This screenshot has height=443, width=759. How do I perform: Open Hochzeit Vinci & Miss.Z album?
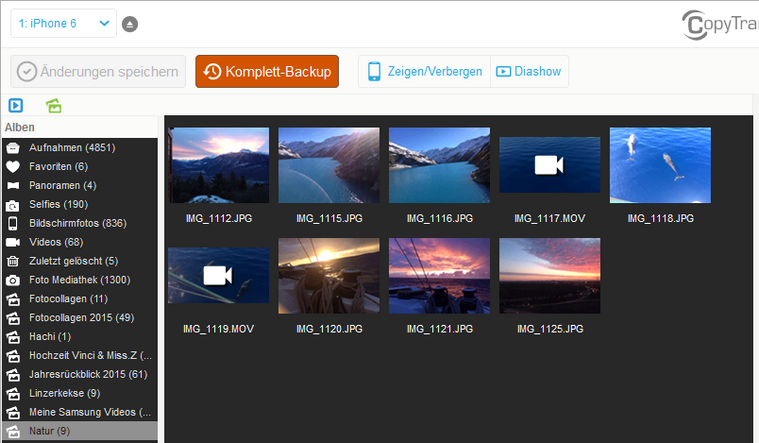(x=80, y=355)
